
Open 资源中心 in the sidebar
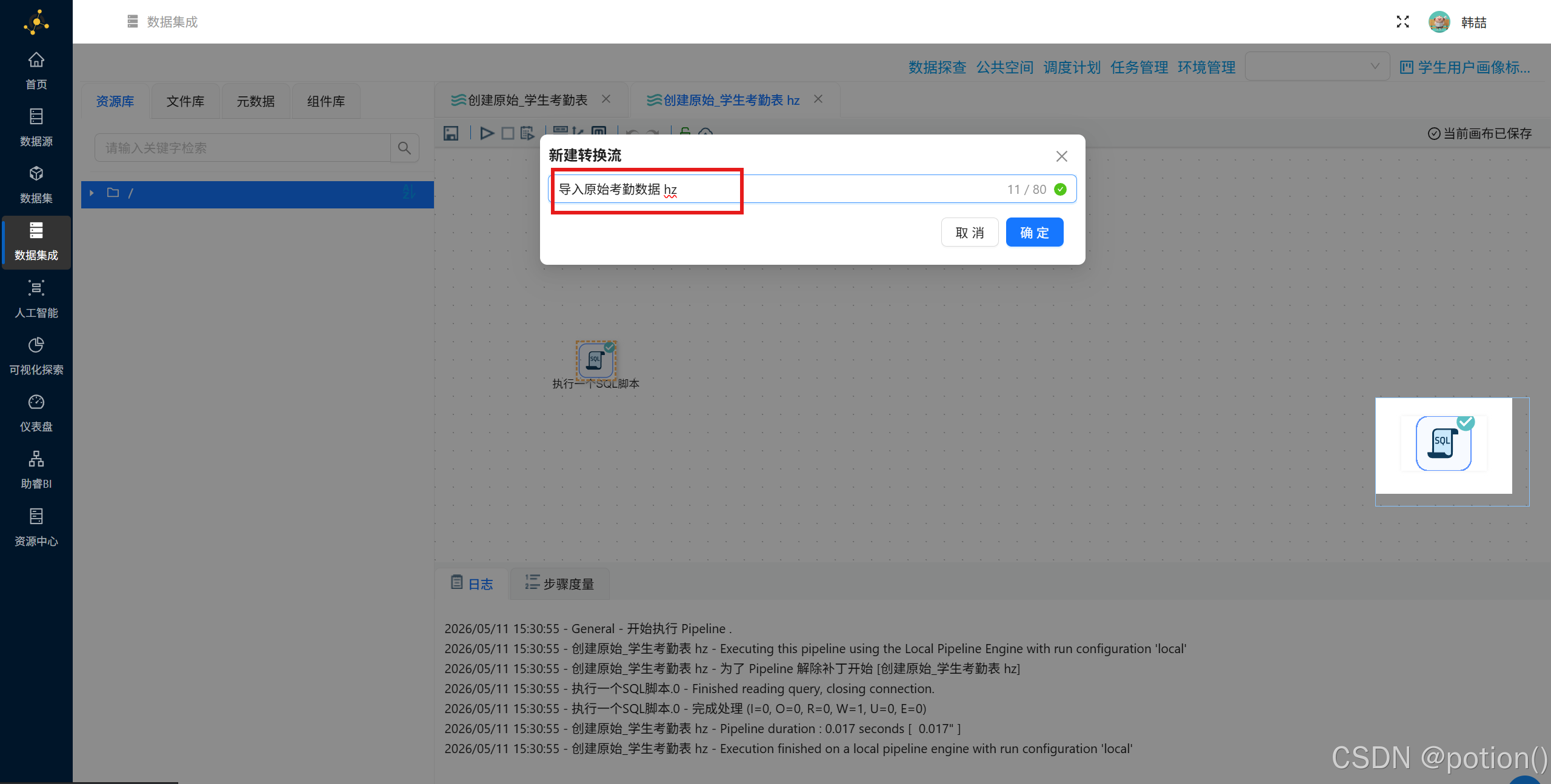(36, 528)
